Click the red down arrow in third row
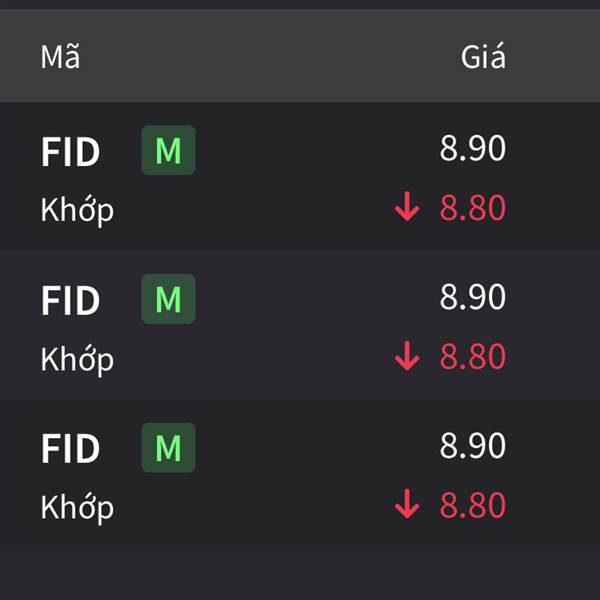This screenshot has height=600, width=600. 407,504
